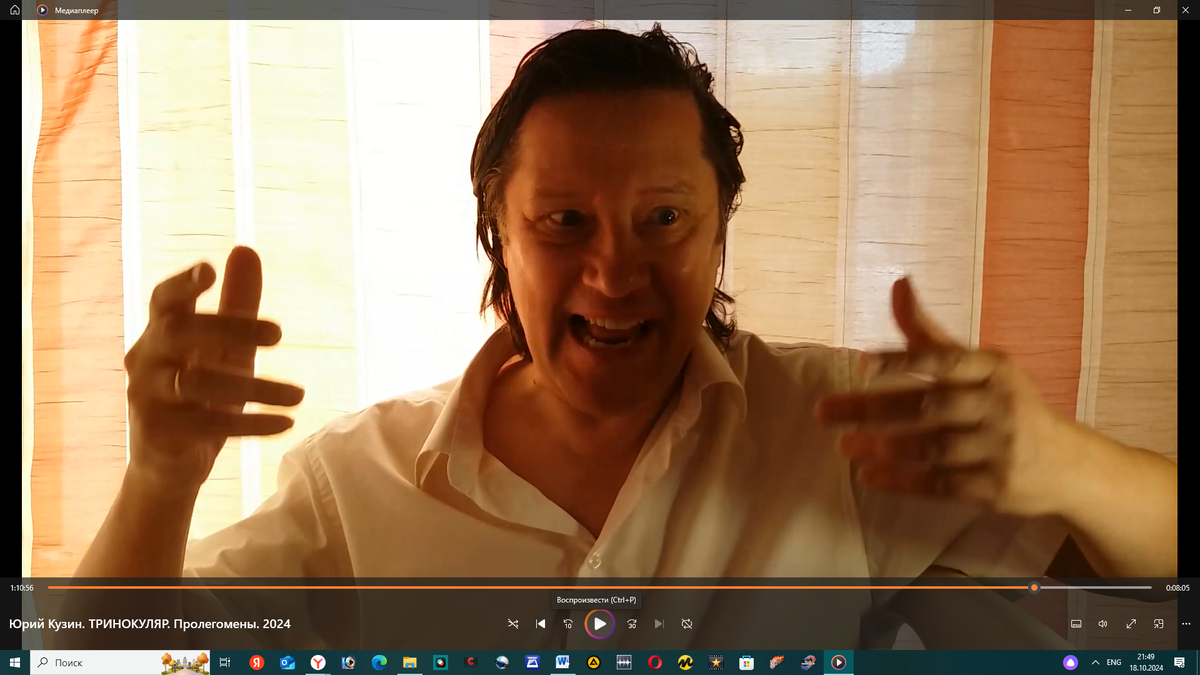Select active Media Player taskbar icon
This screenshot has height=675, width=1200.
point(838,662)
